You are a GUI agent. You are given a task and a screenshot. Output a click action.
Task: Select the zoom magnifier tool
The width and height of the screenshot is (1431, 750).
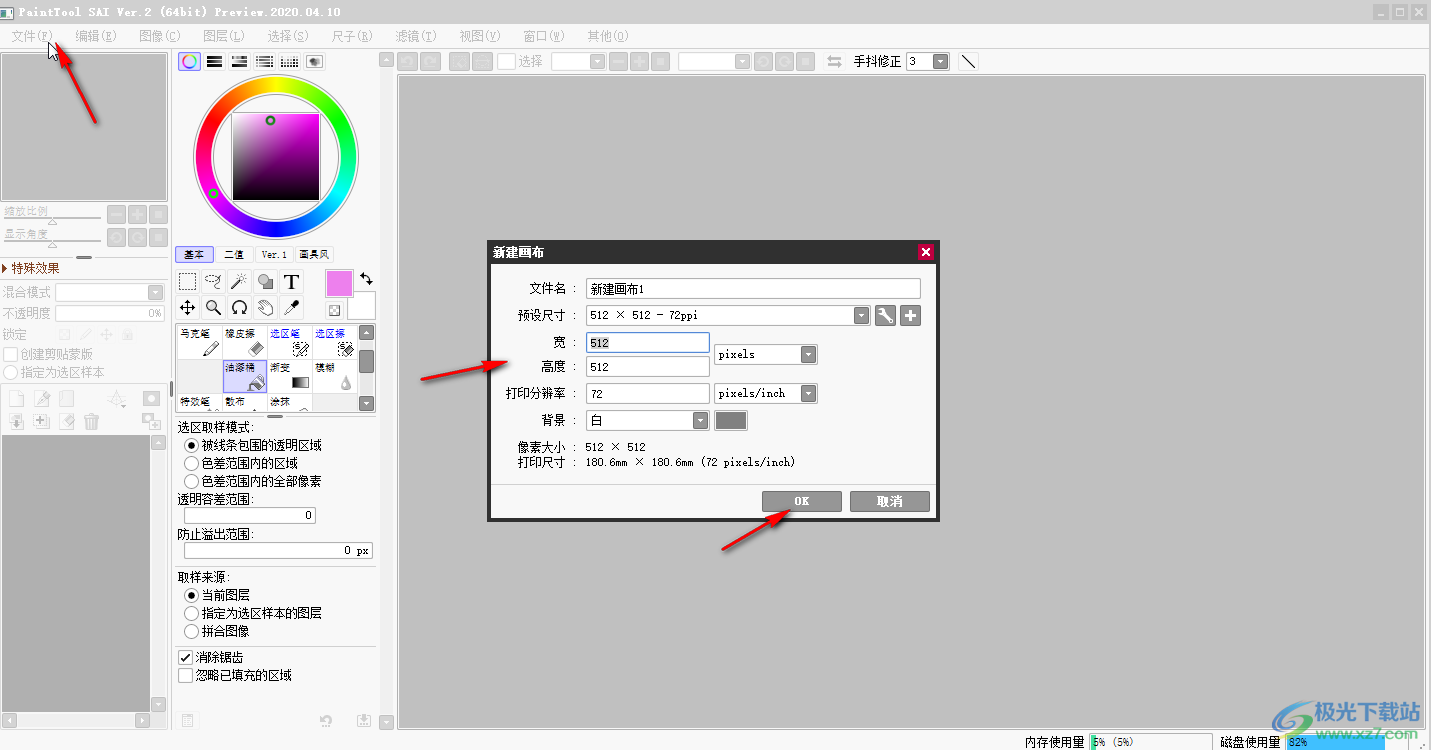tap(213, 307)
